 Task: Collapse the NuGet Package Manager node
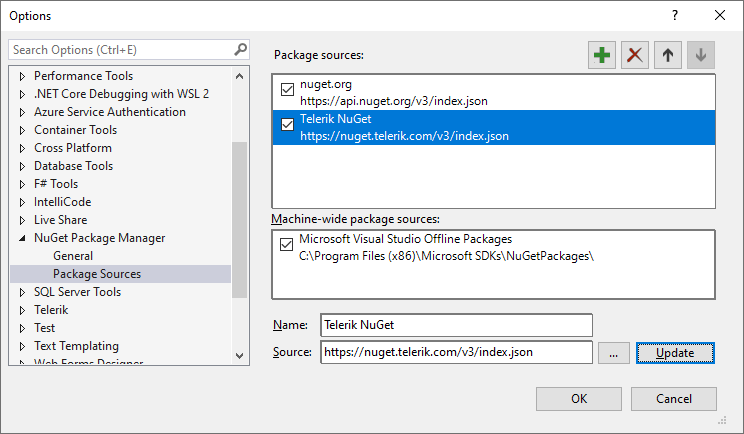[22, 238]
